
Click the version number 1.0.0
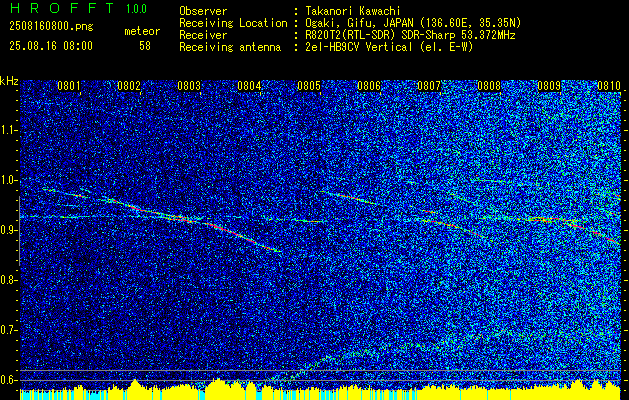[136, 9]
